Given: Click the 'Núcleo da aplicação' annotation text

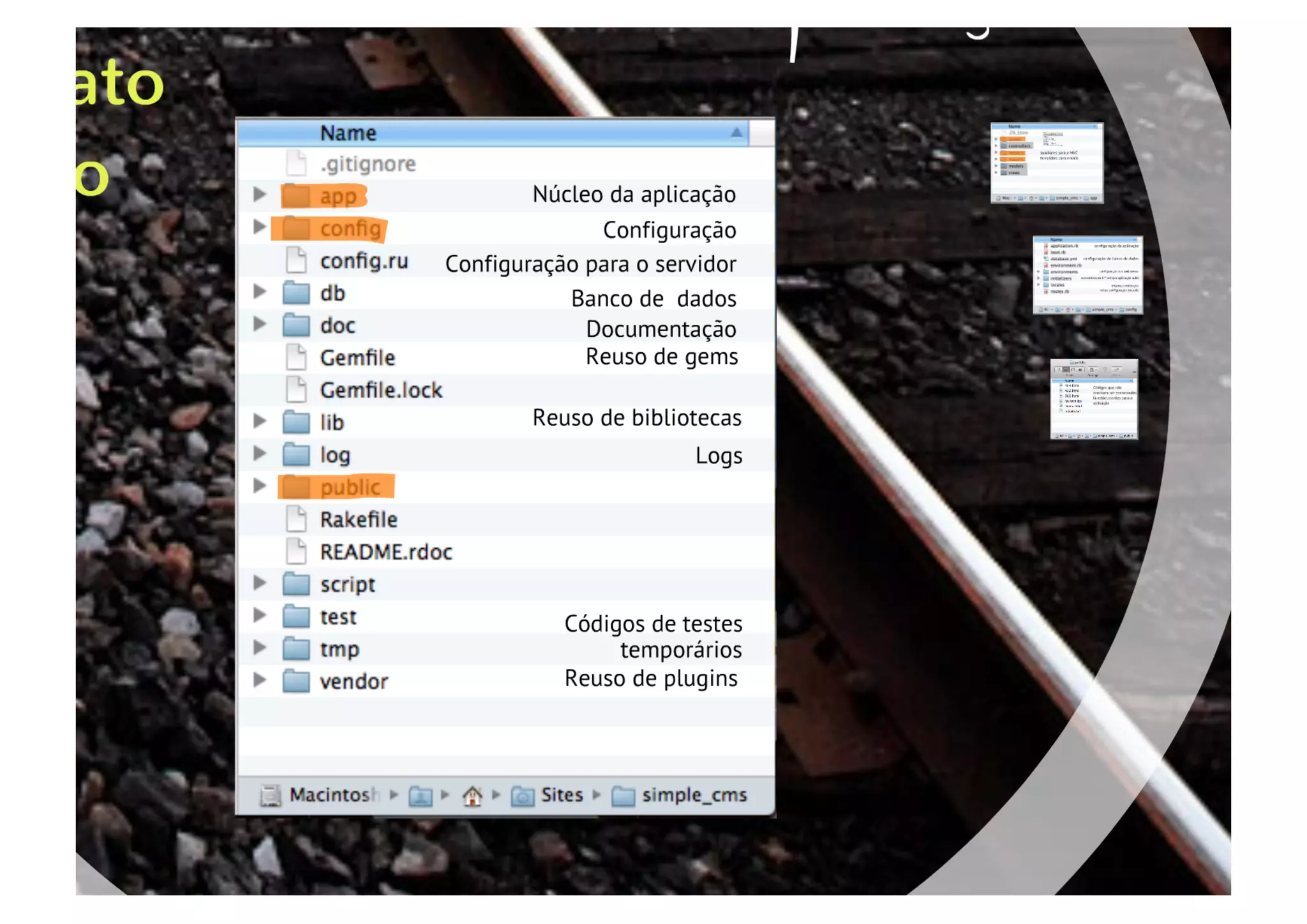Looking at the screenshot, I should coord(634,195).
